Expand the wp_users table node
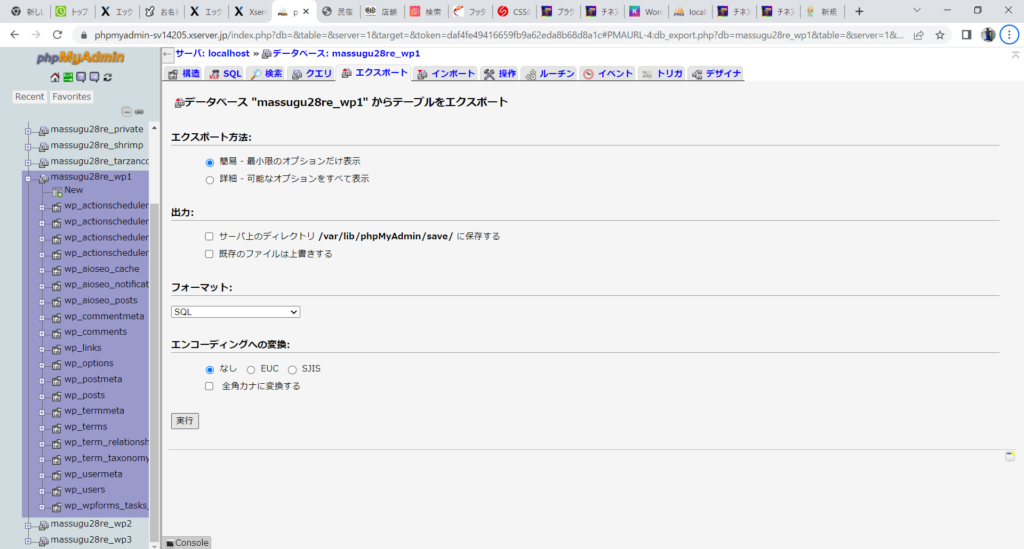 42,492
